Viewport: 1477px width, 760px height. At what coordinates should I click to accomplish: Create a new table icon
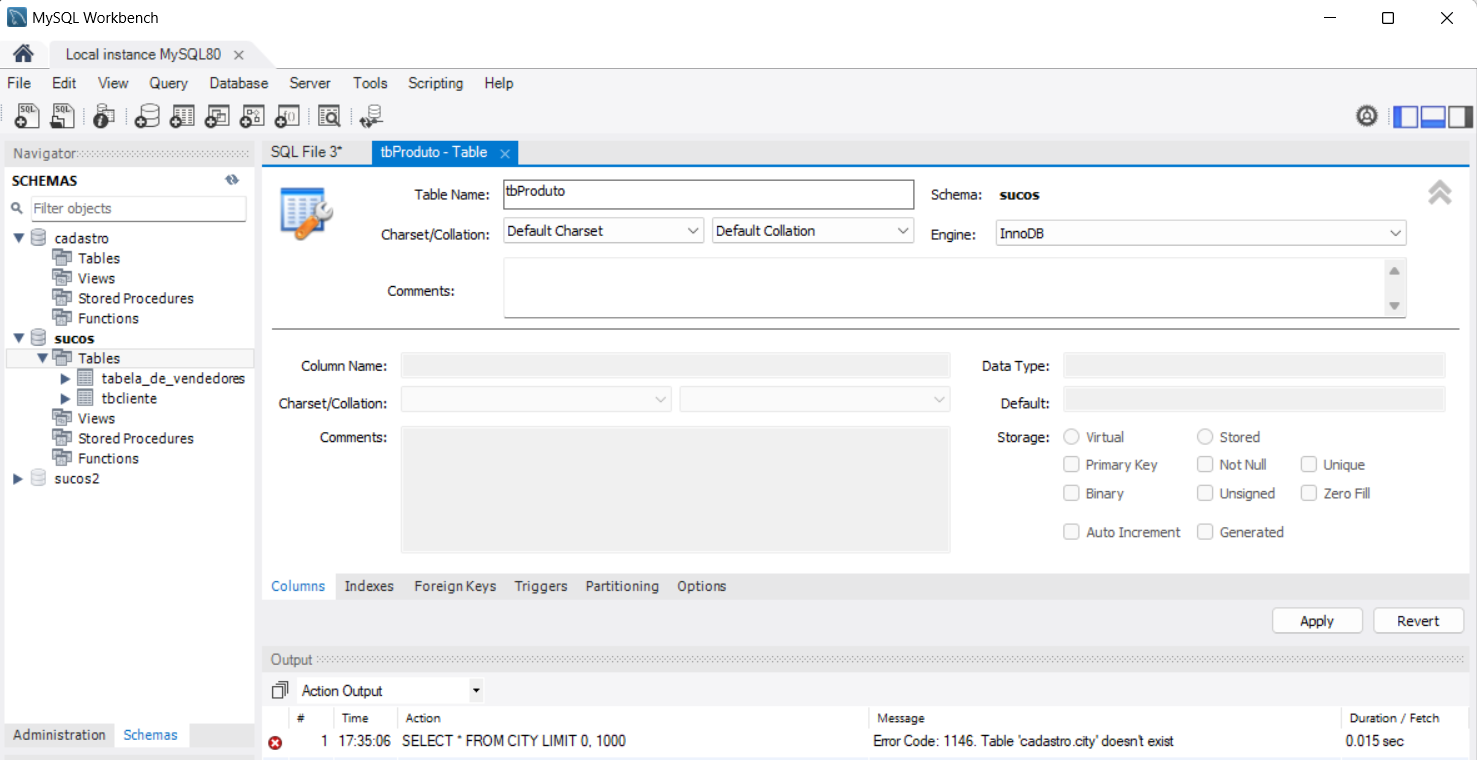tap(182, 116)
